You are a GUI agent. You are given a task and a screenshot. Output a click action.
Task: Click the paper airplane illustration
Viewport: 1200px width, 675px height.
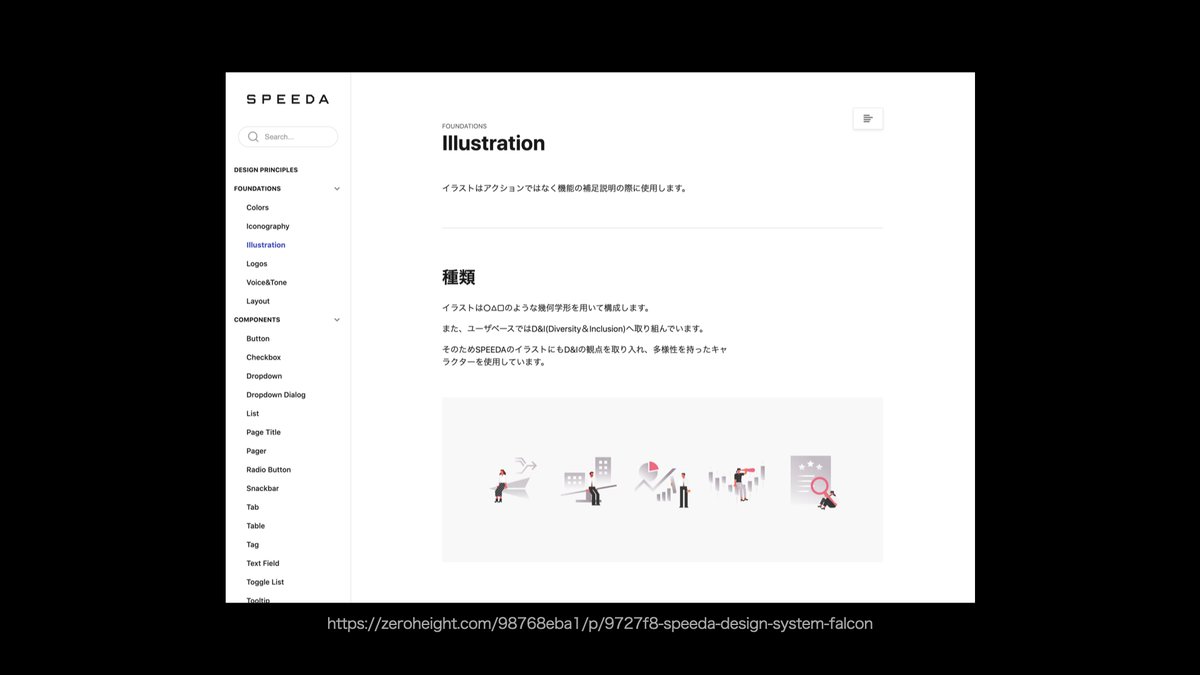(515, 480)
